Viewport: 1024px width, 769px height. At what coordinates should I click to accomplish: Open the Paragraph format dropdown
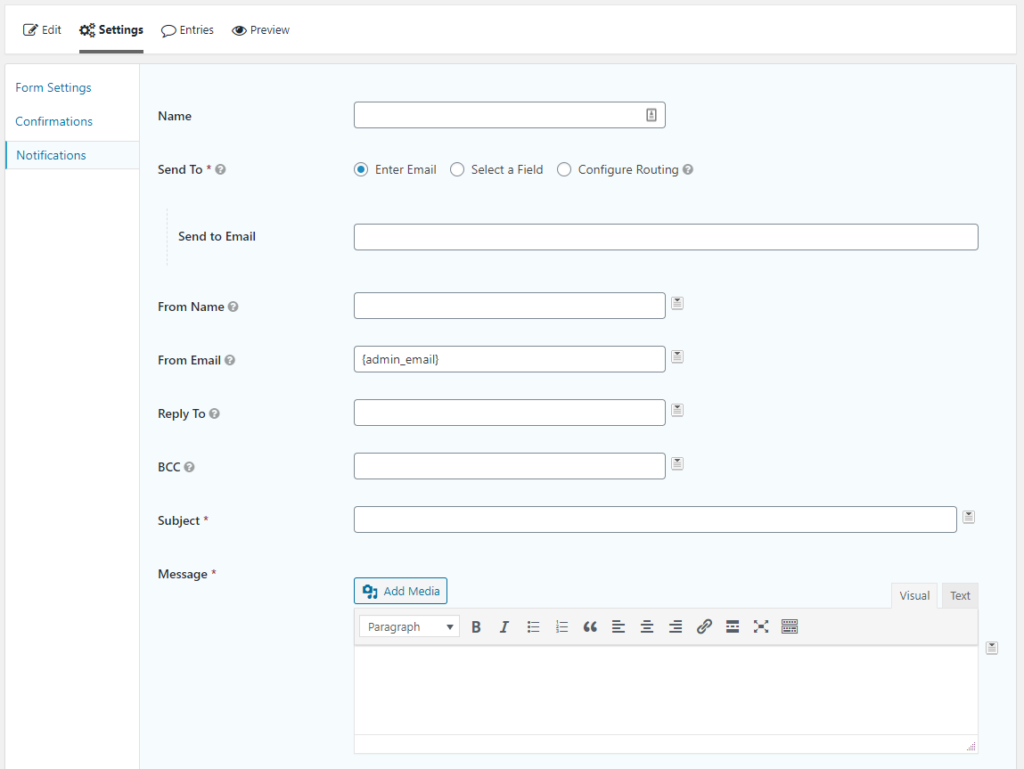(x=409, y=627)
